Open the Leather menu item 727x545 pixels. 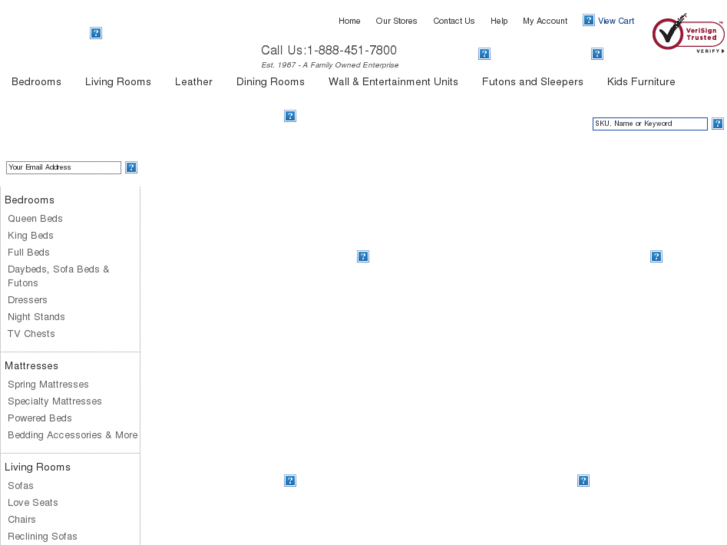coord(194,82)
